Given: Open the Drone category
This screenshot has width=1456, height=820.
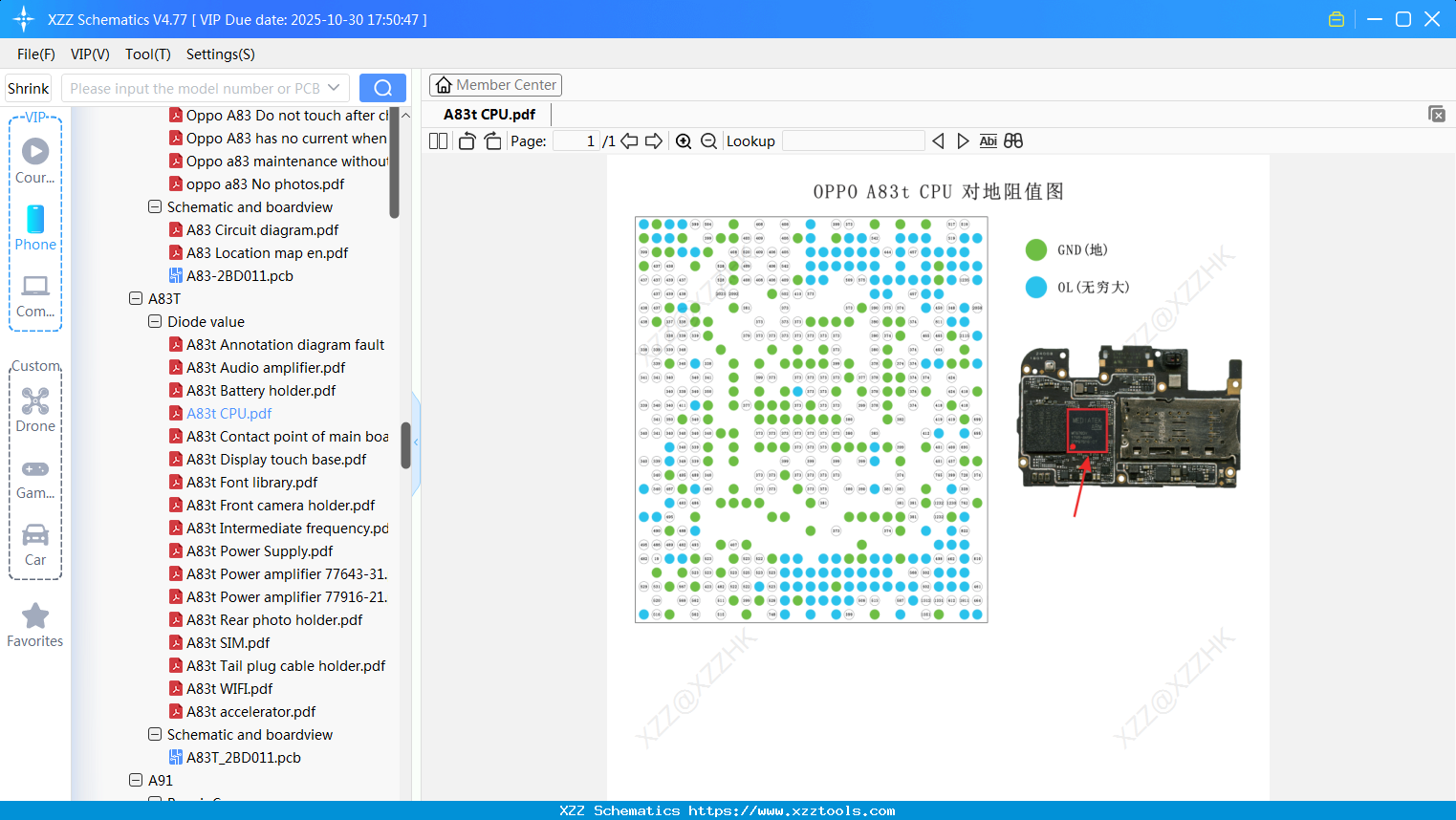Looking at the screenshot, I should 35,410.
